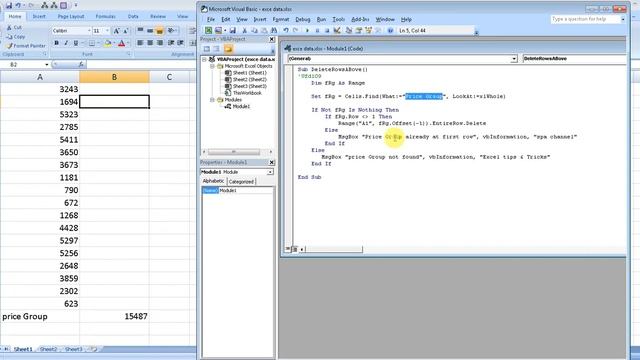
Task: Switch to Sheet2 worksheet tab
Action: click(48, 349)
